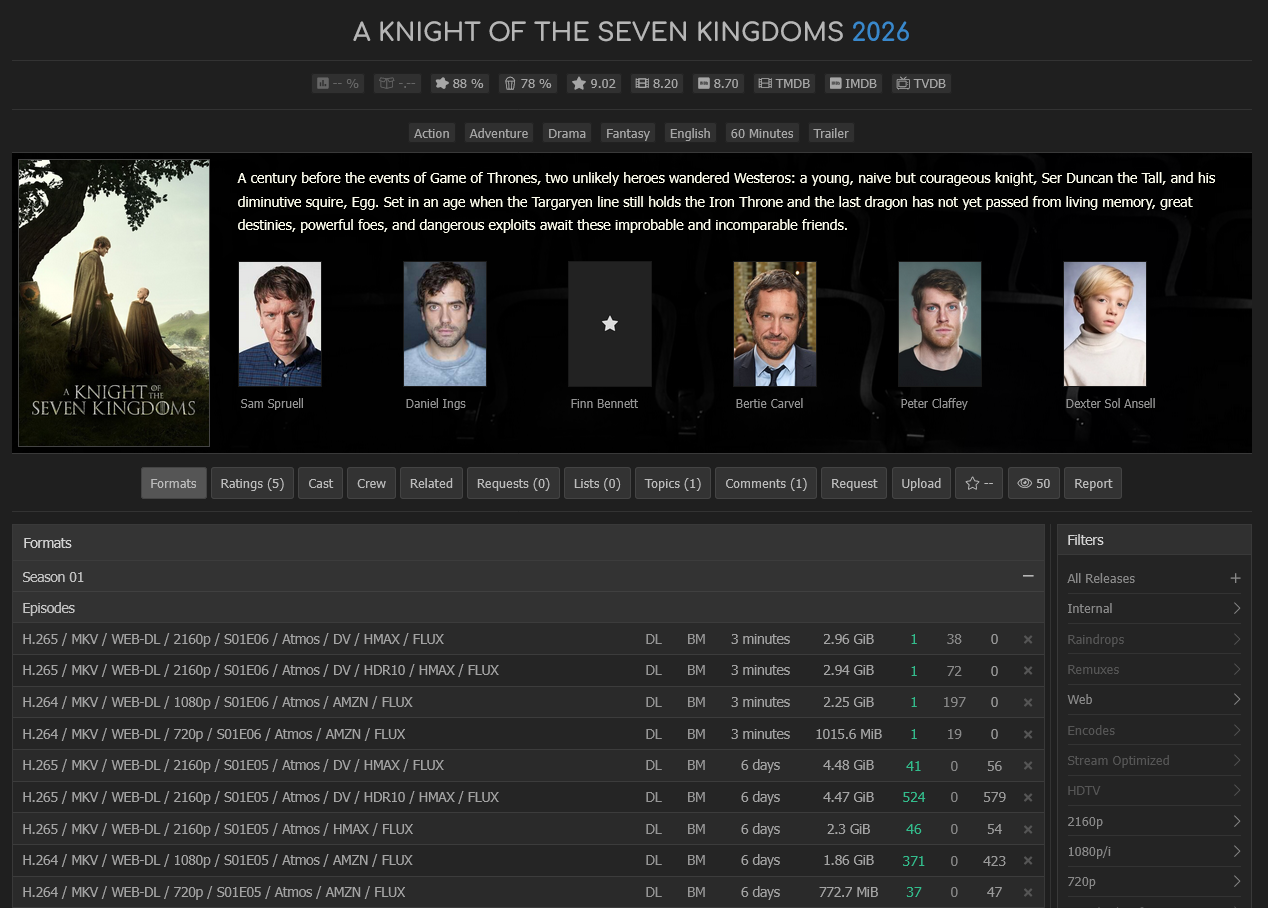Open Bertie Carvel's cast photo

pyautogui.click(x=775, y=324)
